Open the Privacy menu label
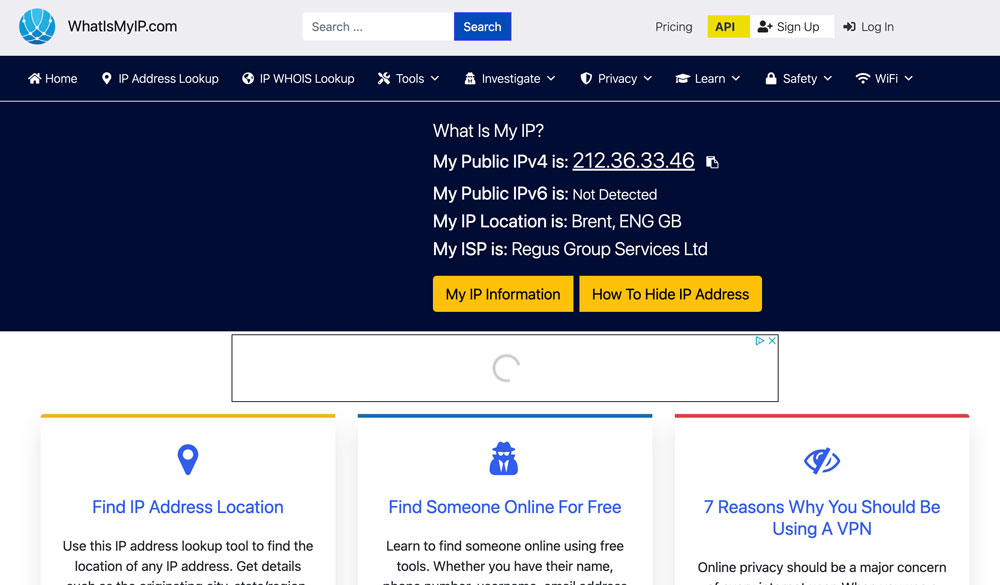Screen dimensions: 1000x585 click(x=617, y=78)
